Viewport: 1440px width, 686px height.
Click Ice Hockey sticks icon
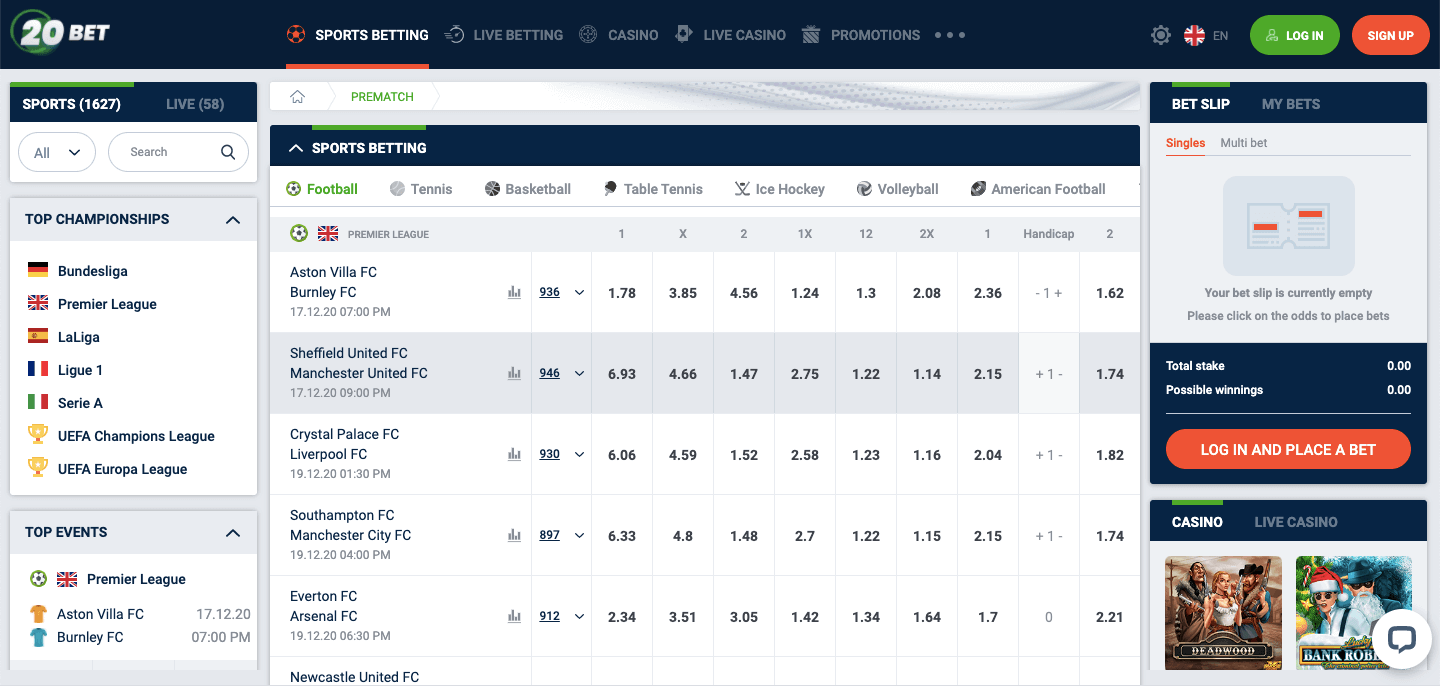(742, 189)
